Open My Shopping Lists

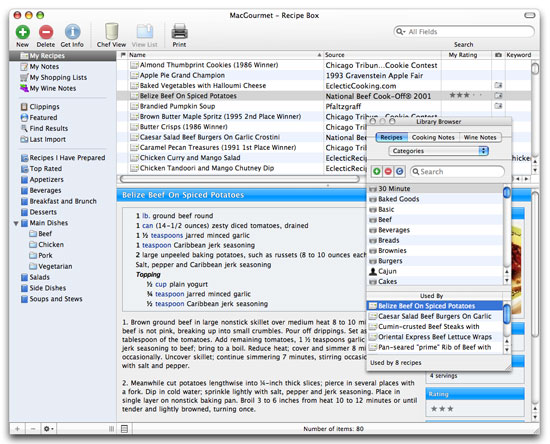[58, 78]
